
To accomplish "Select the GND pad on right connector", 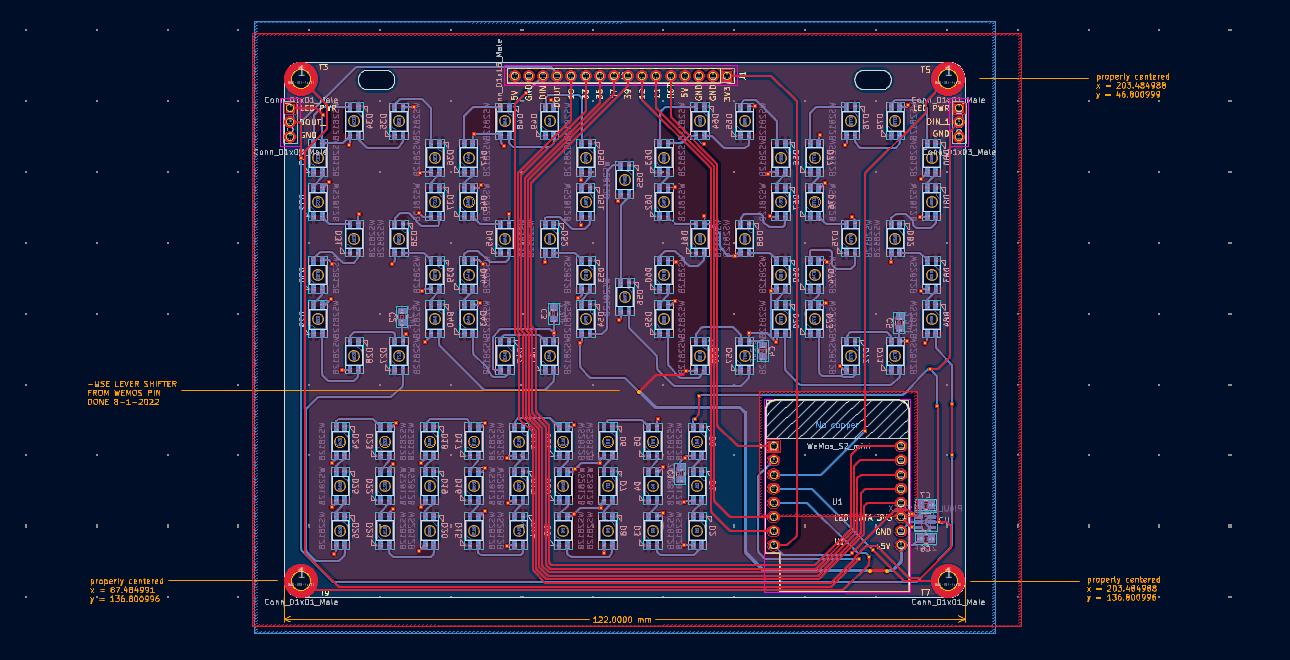I will [959, 136].
